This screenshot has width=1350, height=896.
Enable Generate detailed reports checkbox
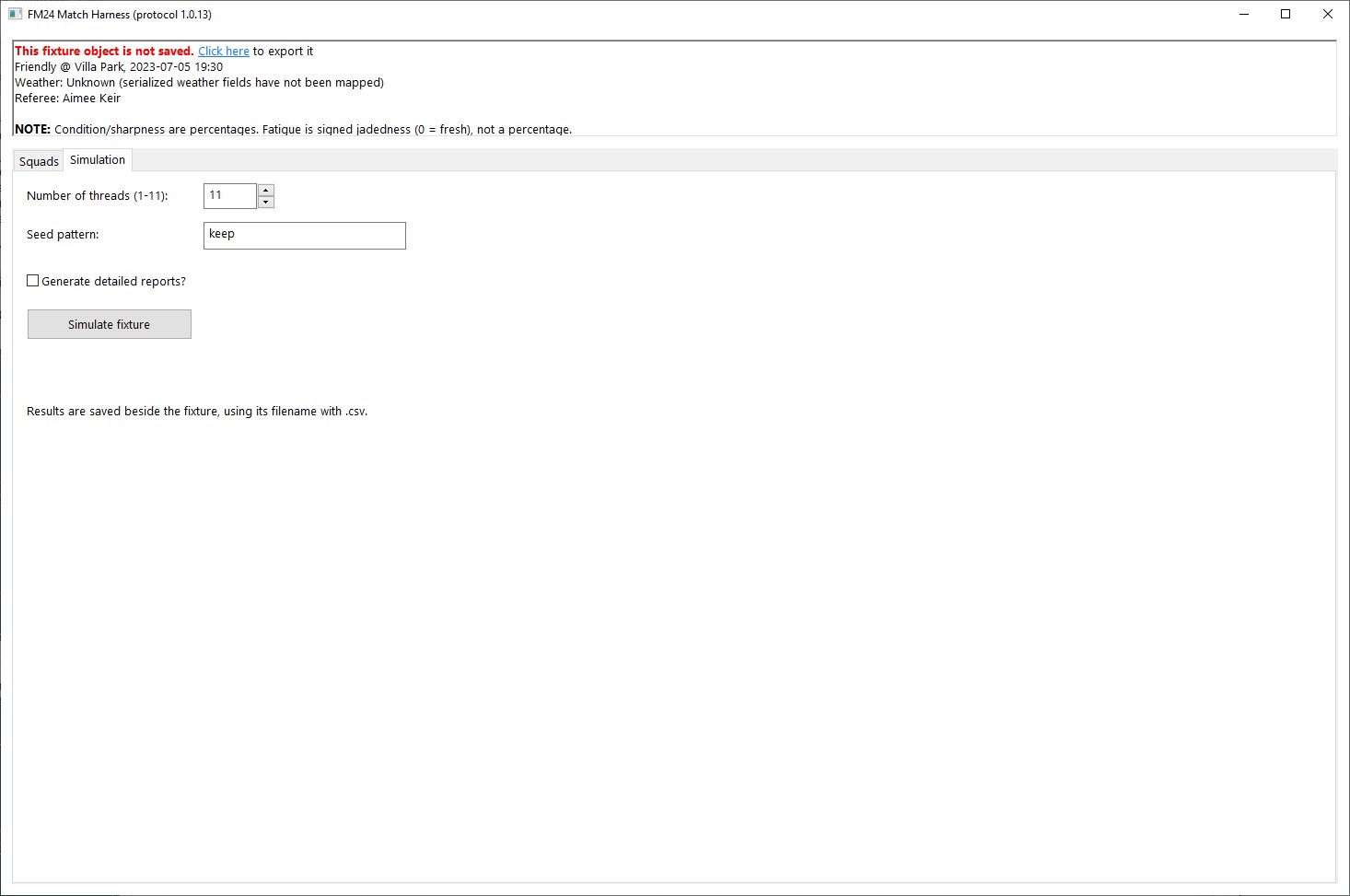[33, 281]
